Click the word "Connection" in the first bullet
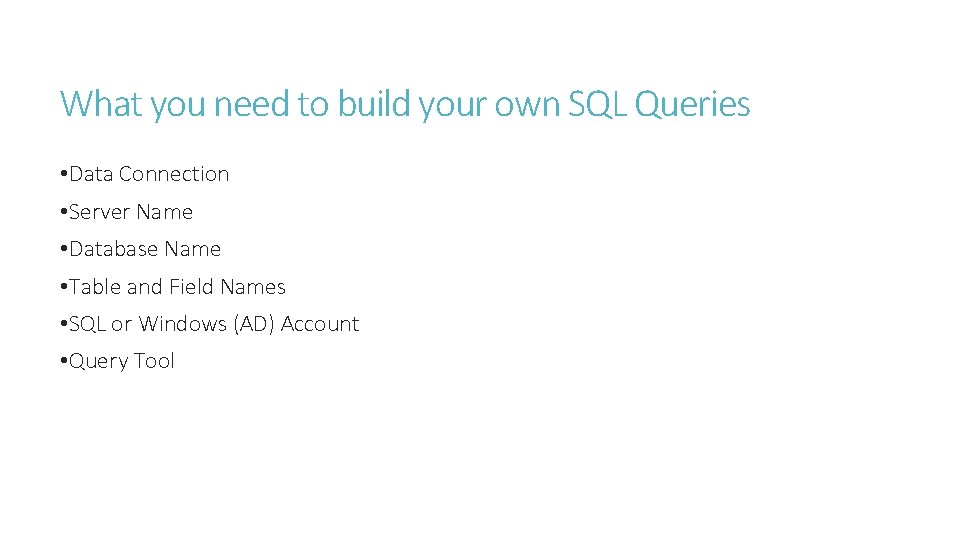 tap(174, 174)
